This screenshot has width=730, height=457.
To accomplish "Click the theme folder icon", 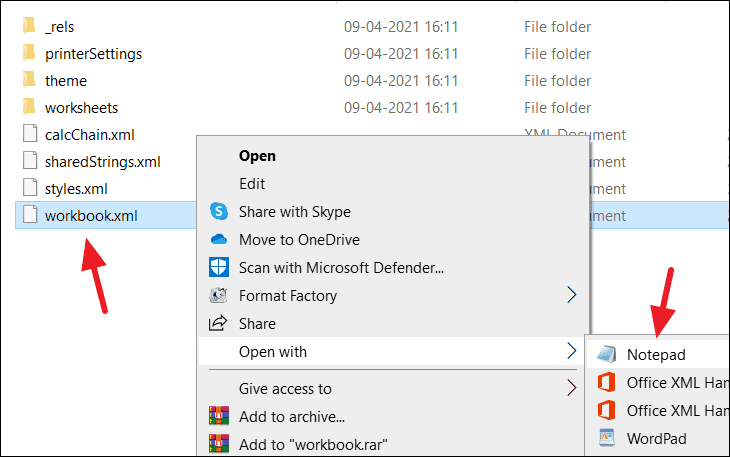I will click(28, 80).
